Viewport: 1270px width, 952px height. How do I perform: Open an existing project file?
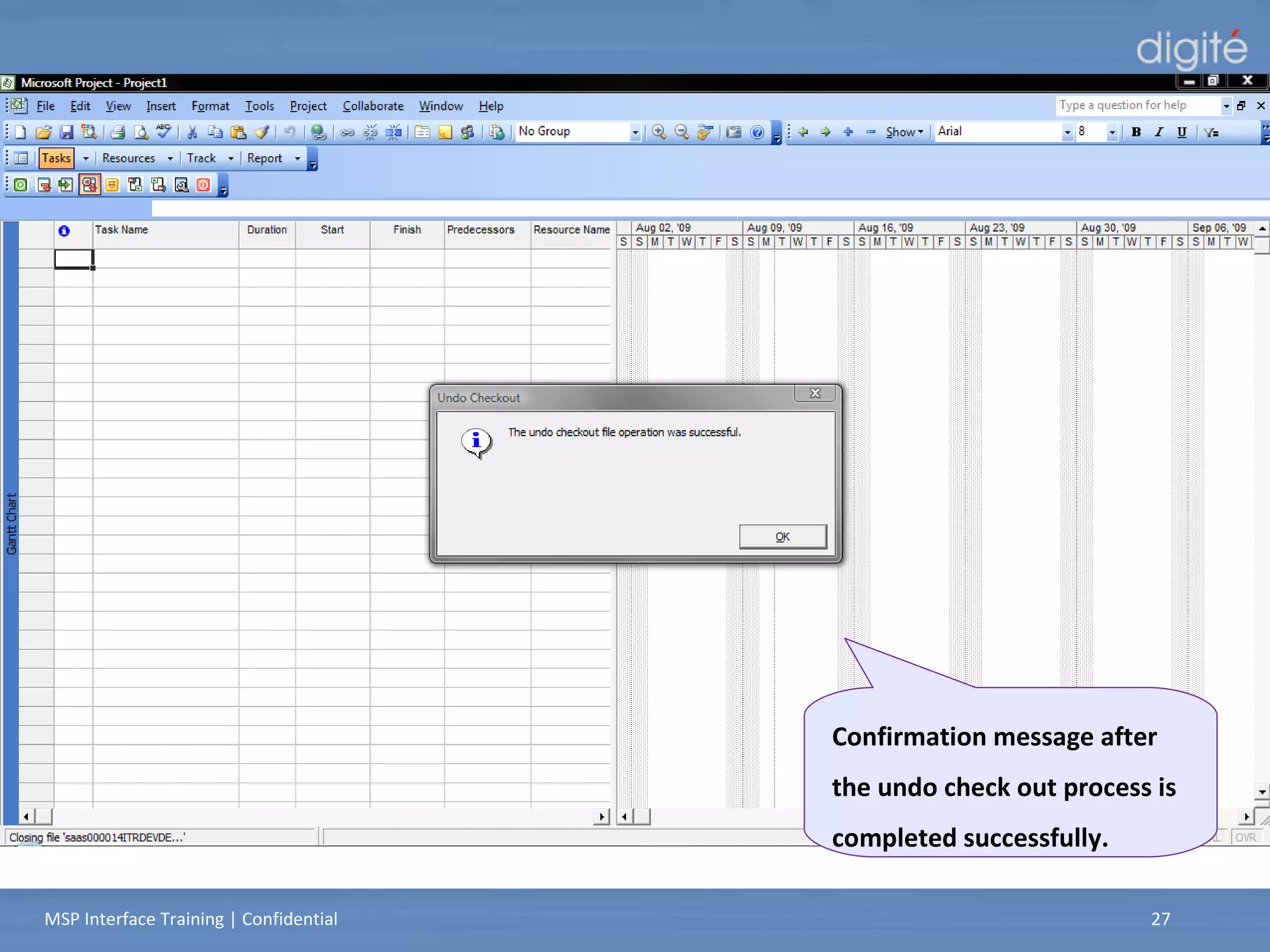tap(43, 132)
